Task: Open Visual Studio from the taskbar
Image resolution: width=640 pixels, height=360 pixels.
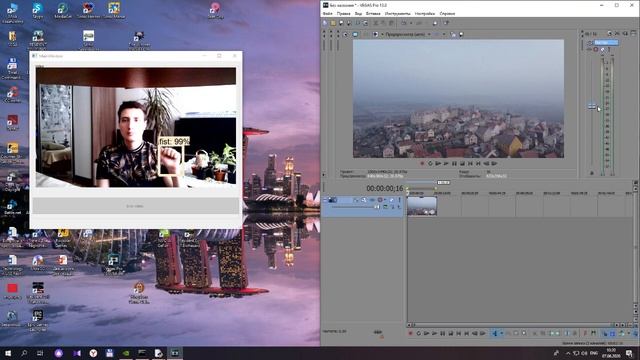Action: [x=77, y=353]
